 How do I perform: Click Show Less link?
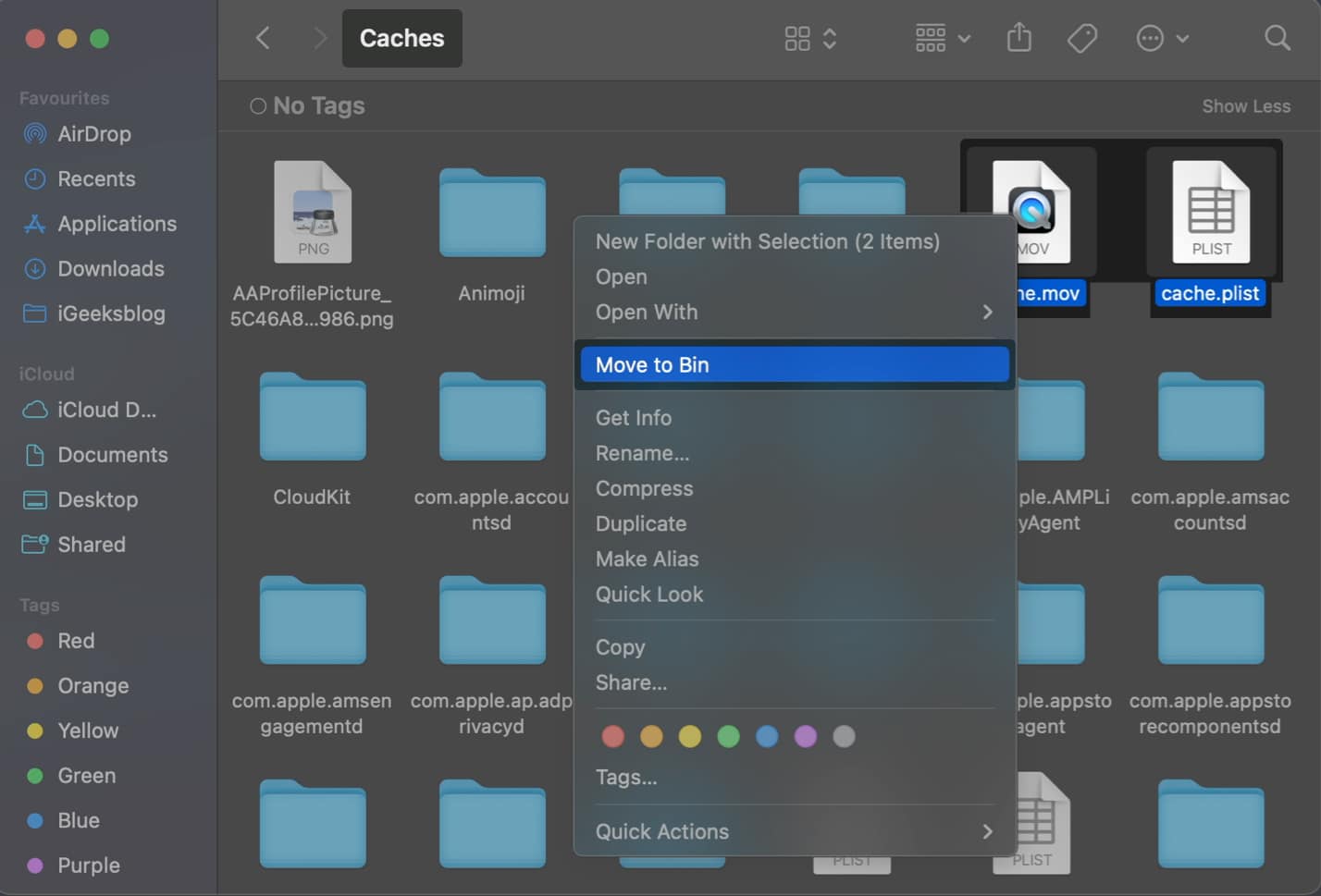click(1246, 106)
